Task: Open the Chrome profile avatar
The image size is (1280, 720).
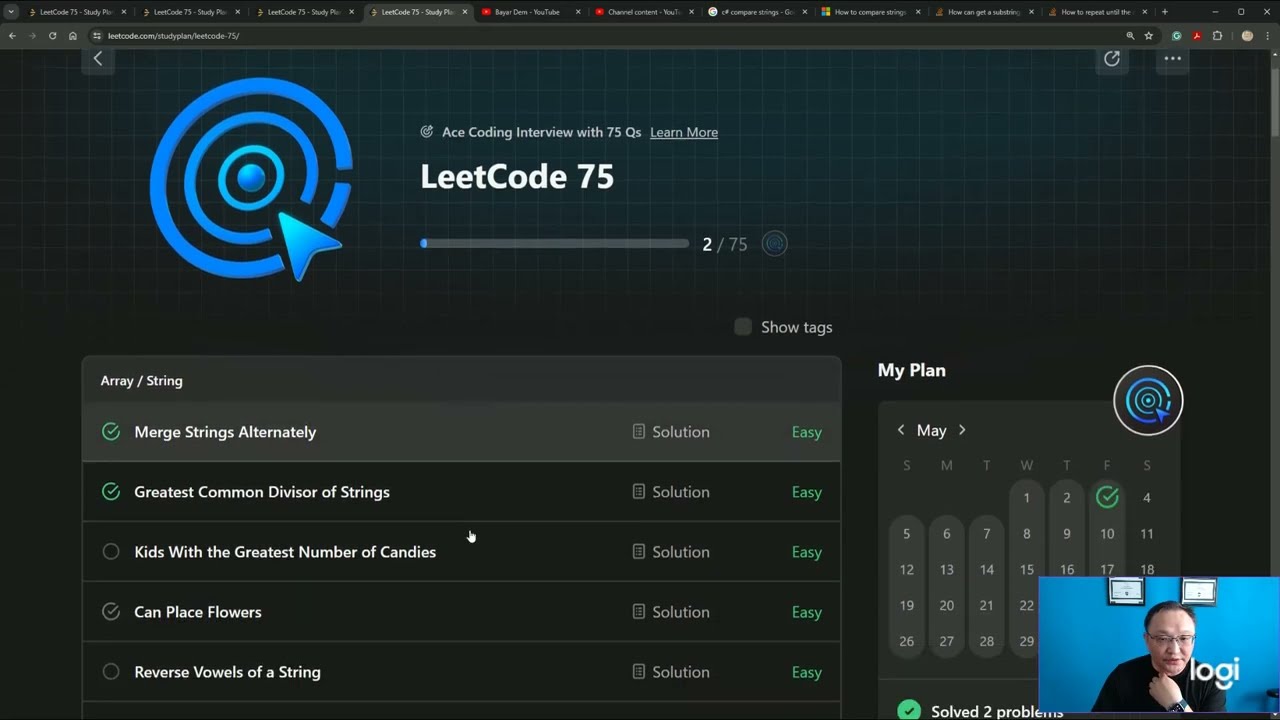Action: point(1247,36)
